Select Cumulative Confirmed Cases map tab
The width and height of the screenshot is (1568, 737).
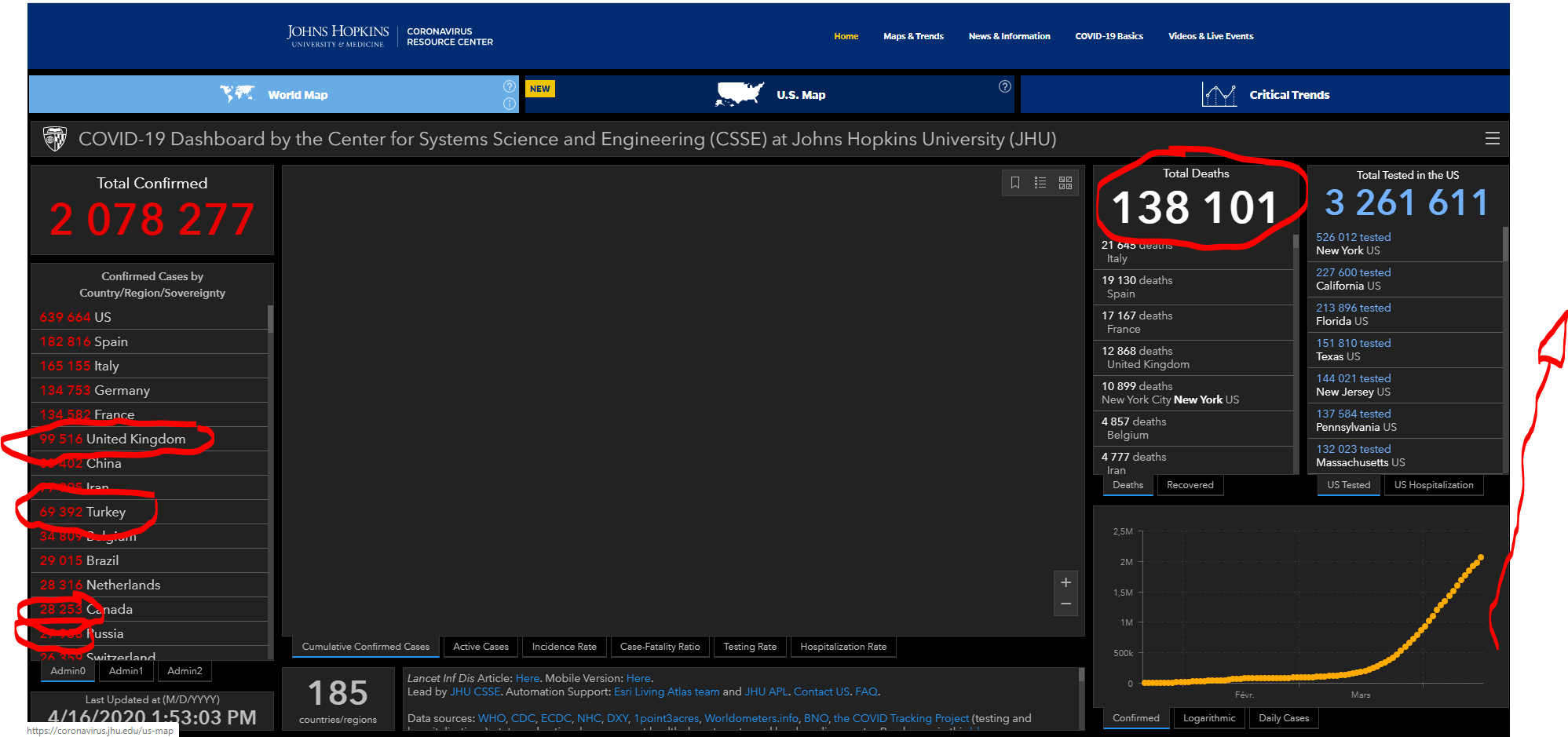pyautogui.click(x=366, y=647)
